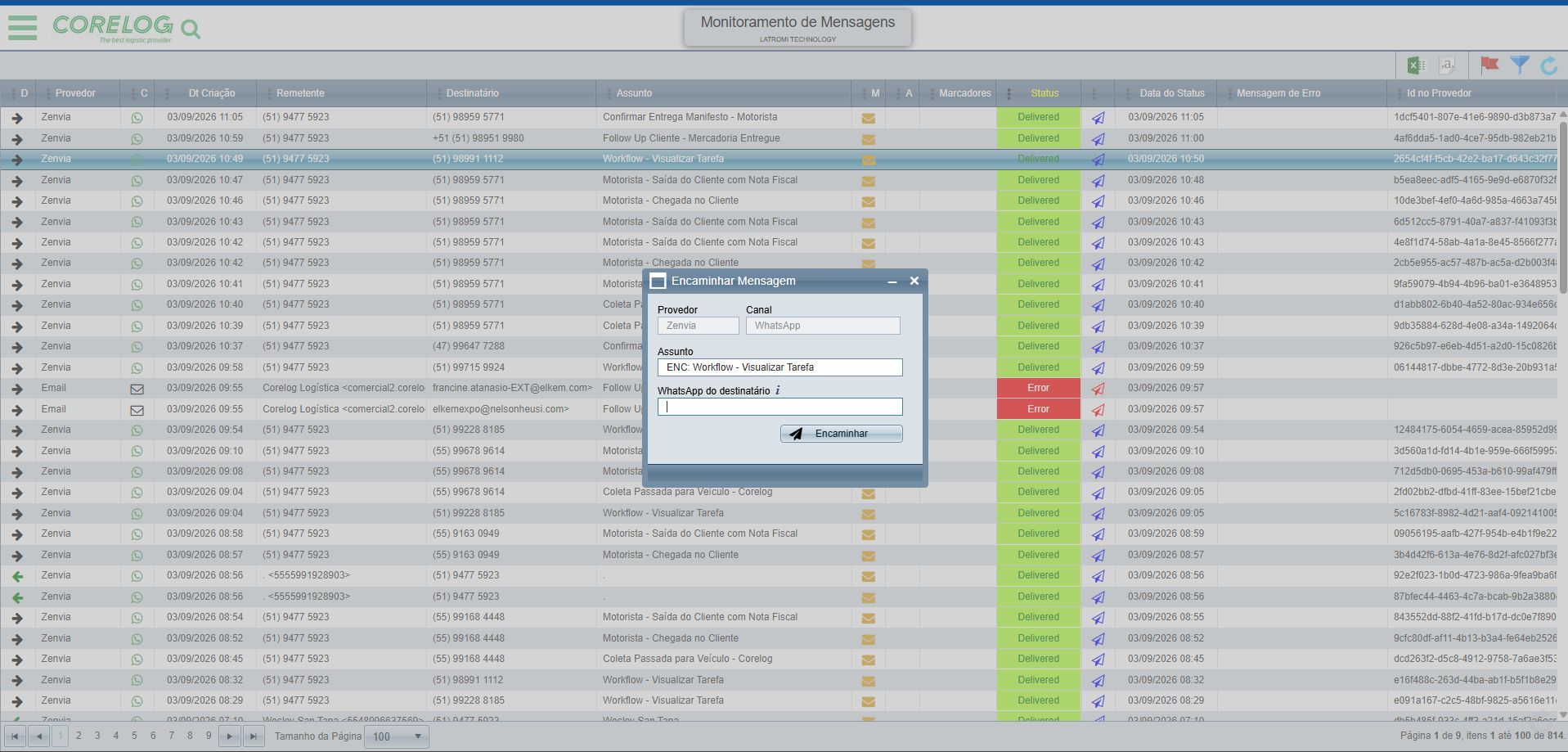Open the Tamanho da Página dropdown
Image resolution: width=1568 pixels, height=752 pixels.
tap(397, 736)
